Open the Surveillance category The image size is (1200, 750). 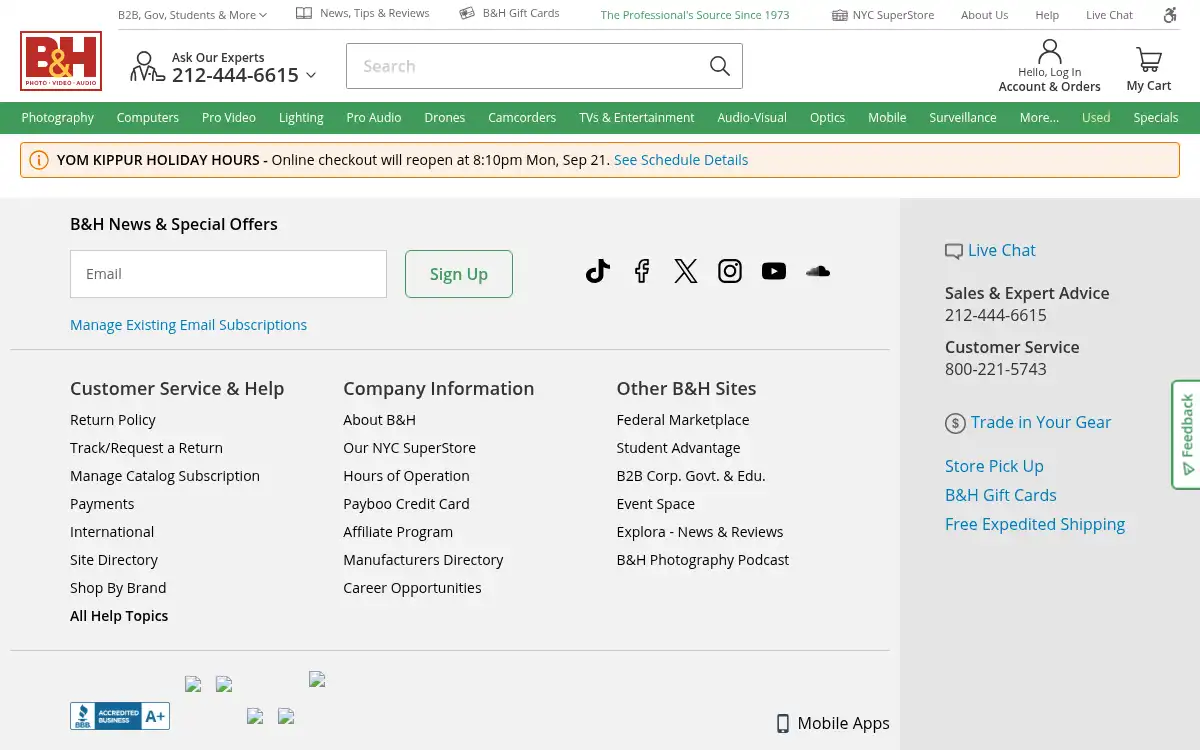click(x=963, y=117)
